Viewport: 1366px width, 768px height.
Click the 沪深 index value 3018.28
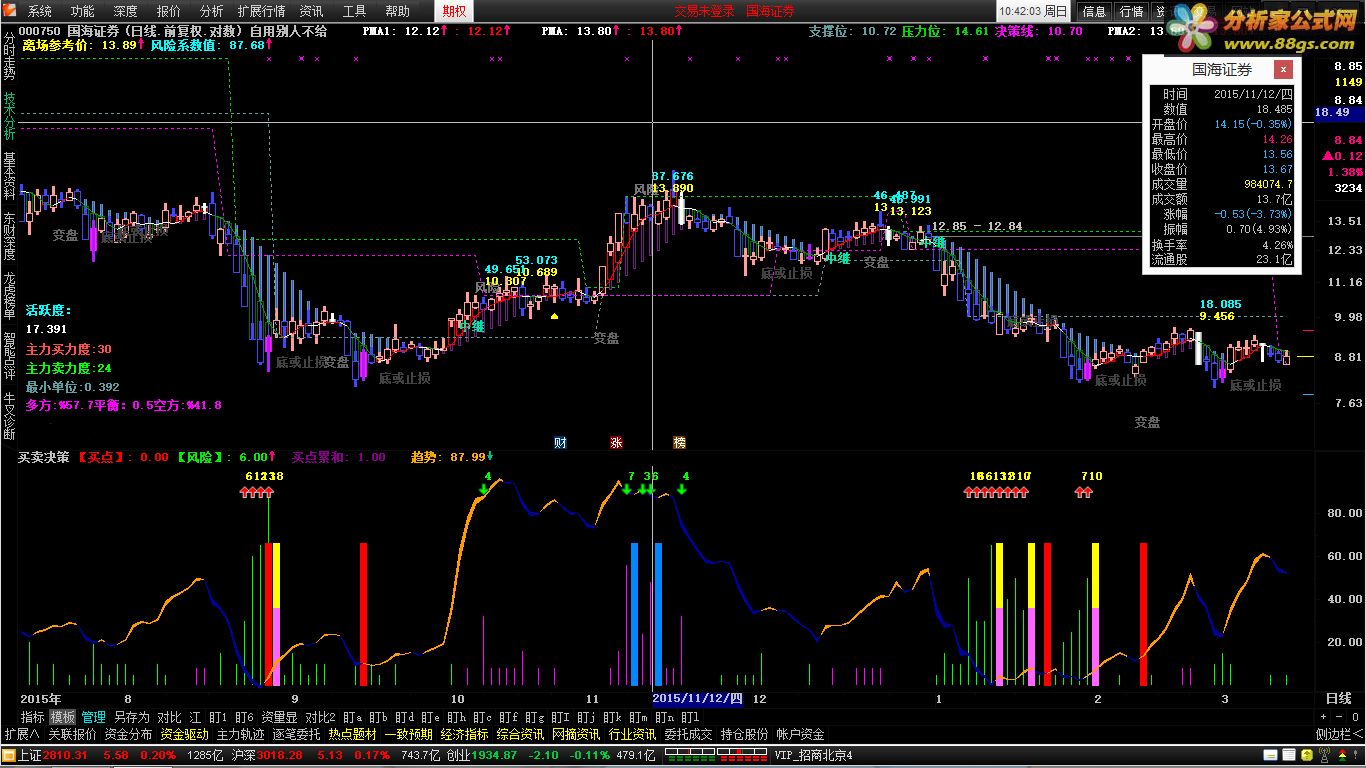(279, 755)
